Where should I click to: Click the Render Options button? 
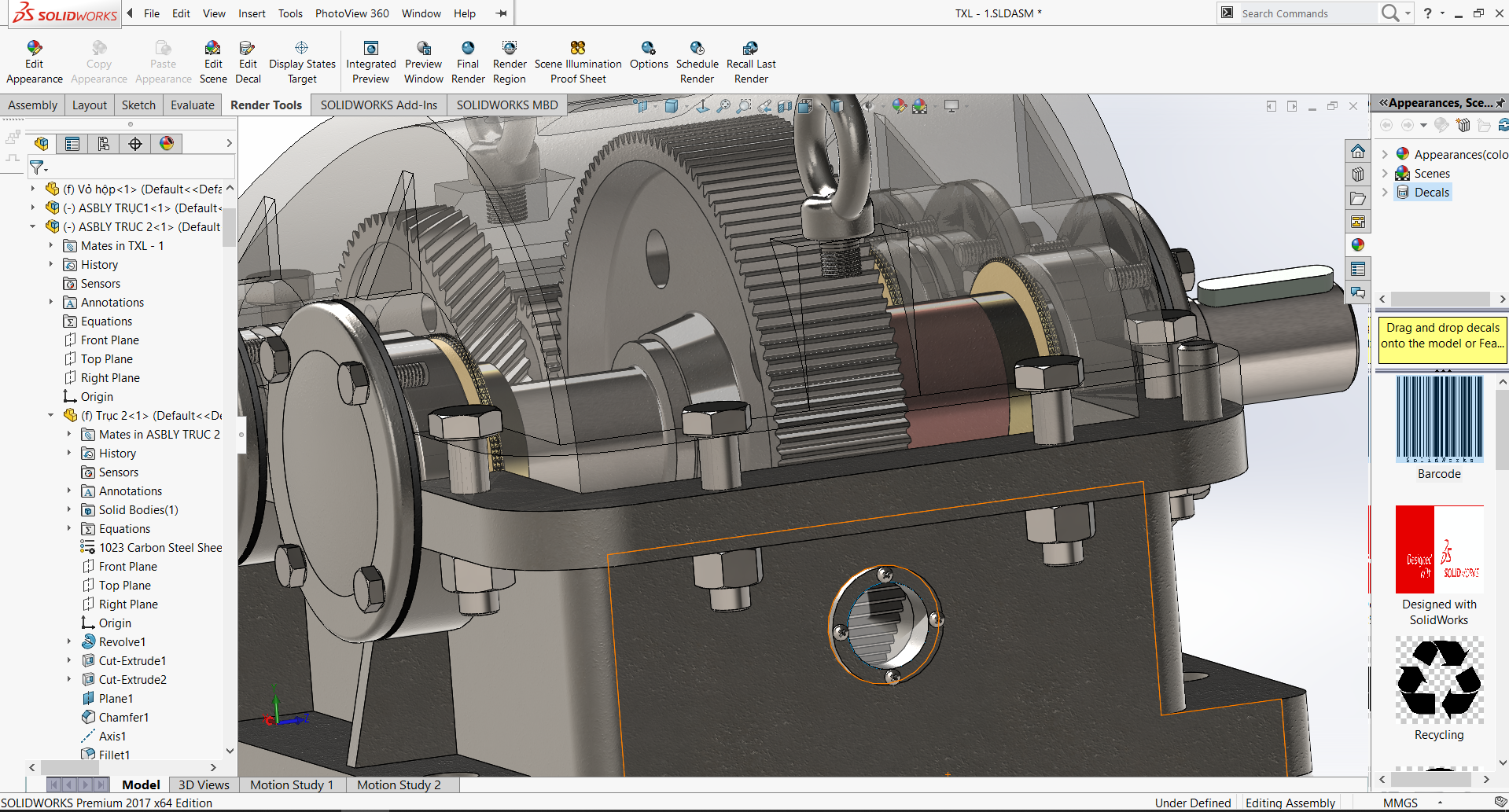tap(649, 49)
